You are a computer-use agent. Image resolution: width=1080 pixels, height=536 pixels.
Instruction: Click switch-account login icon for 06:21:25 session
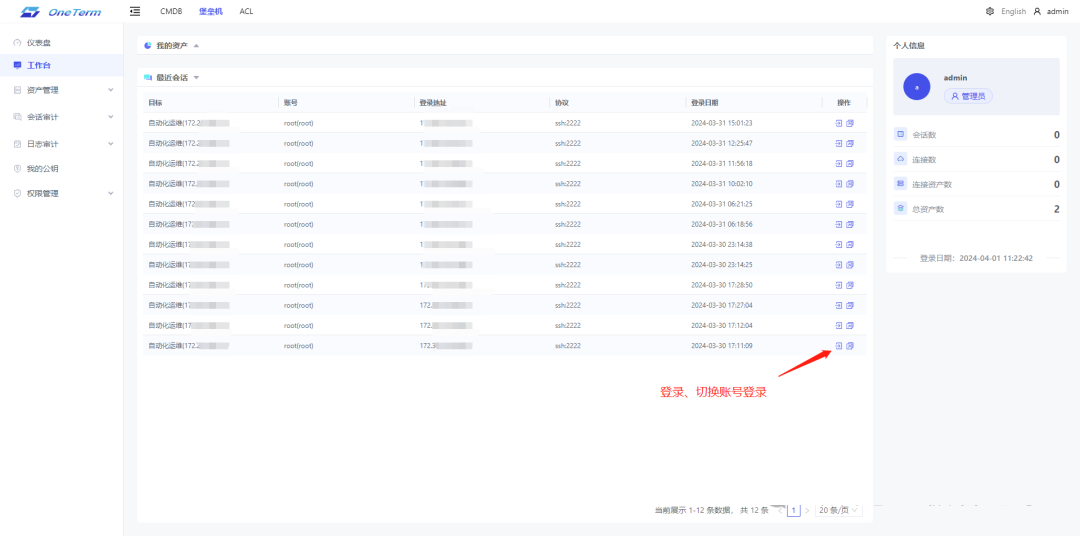(x=850, y=204)
